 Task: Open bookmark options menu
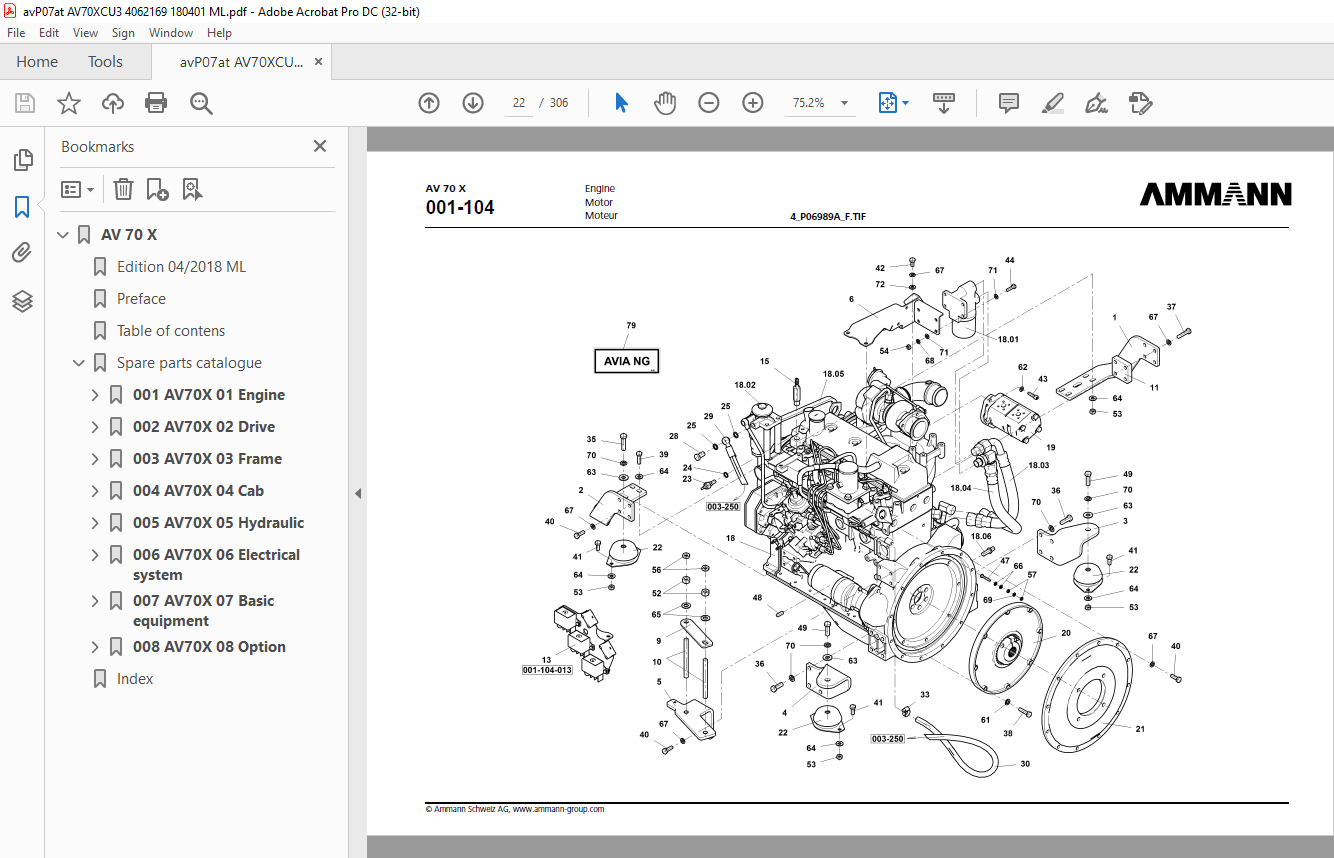tap(77, 189)
